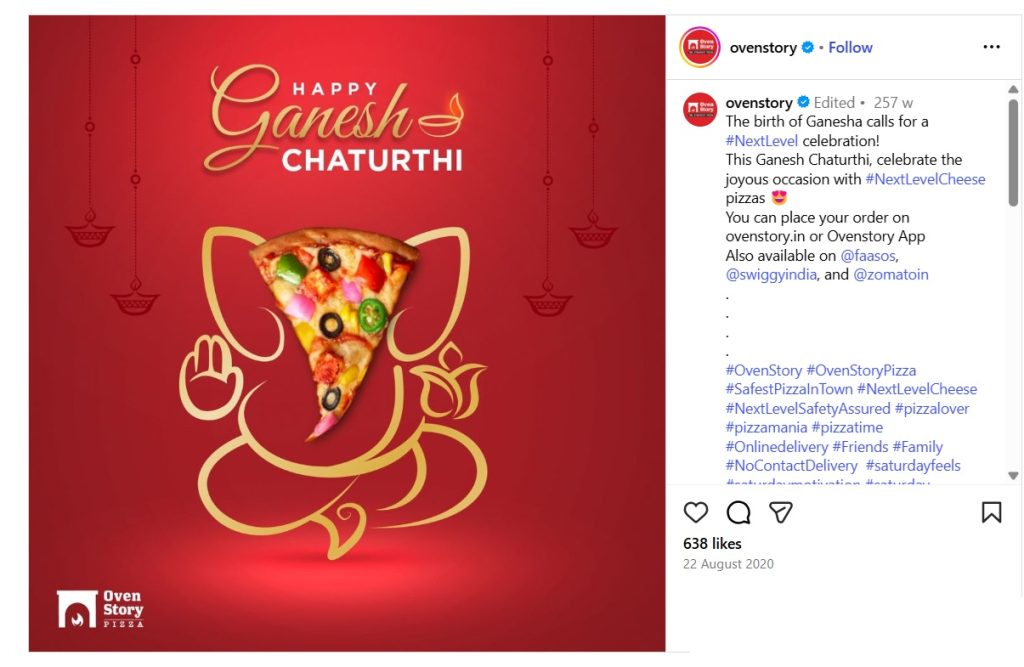Open the #NextLevelCheese hashtag in the caption sentence
The width and height of the screenshot is (1024, 667).
click(925, 179)
